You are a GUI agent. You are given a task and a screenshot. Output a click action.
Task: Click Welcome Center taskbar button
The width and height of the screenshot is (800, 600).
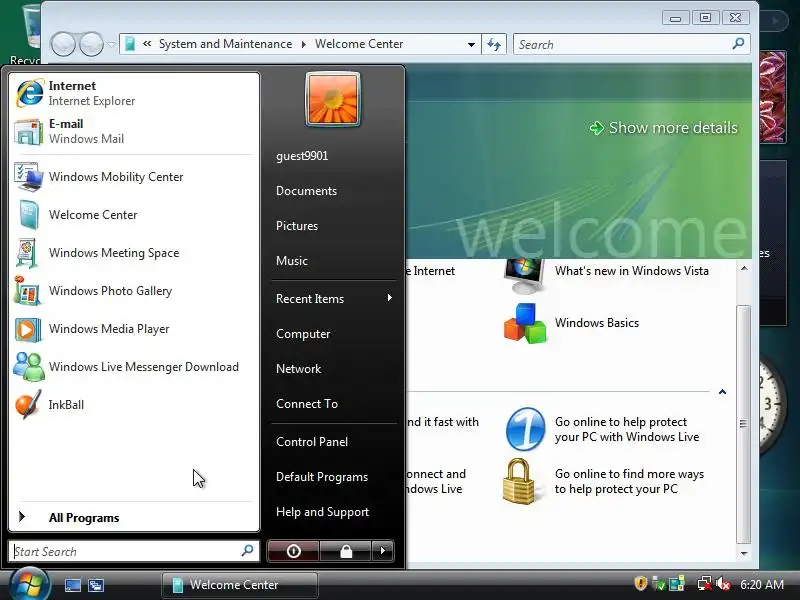[240, 585]
